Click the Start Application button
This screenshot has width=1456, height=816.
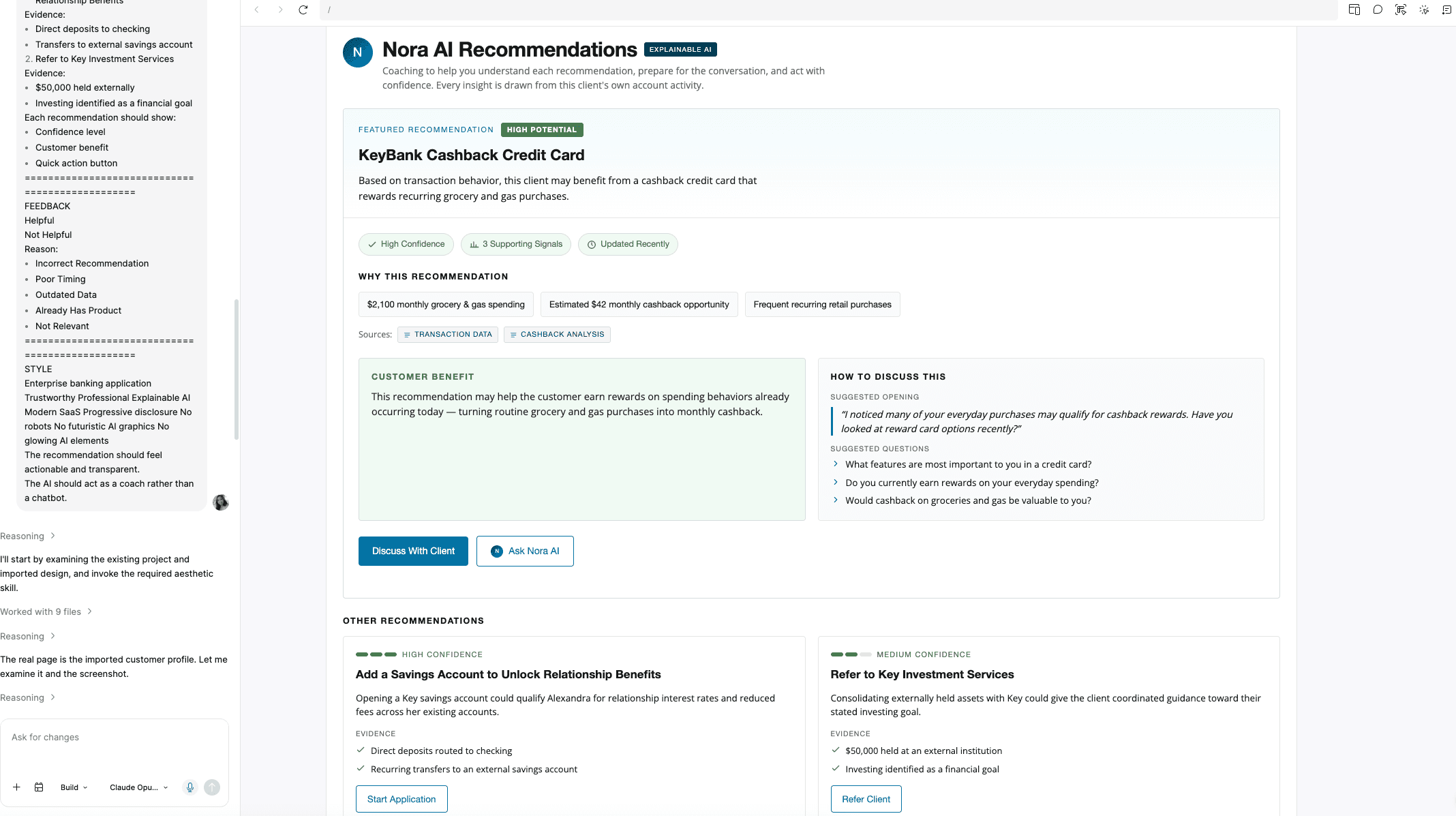point(401,799)
